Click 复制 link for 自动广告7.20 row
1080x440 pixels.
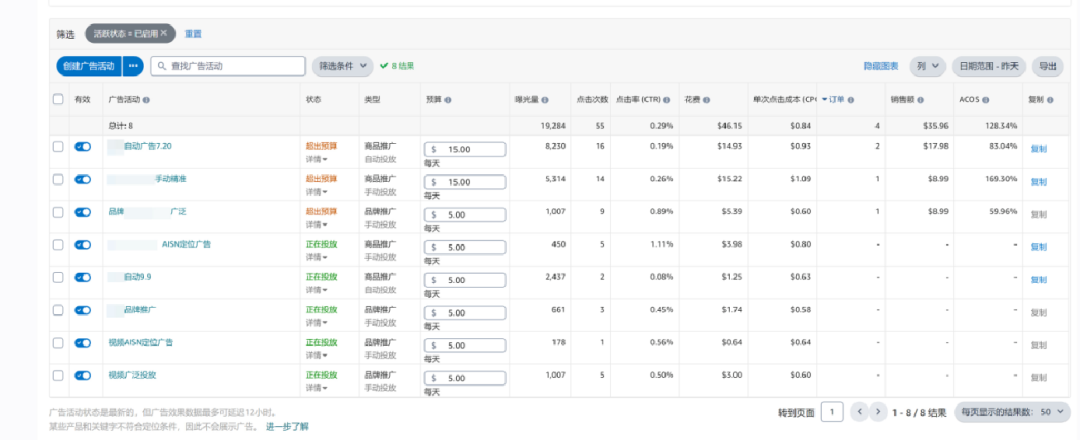[1038, 149]
